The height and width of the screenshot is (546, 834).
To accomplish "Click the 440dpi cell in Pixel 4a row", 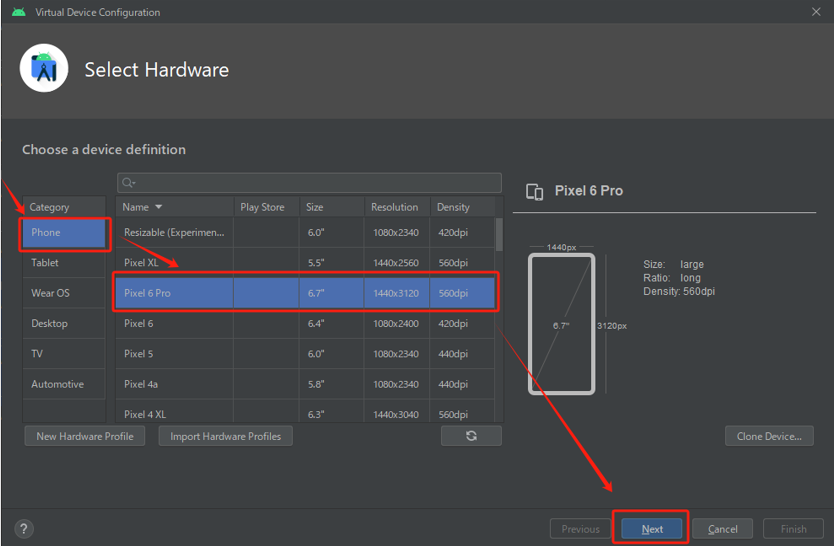I will (462, 384).
